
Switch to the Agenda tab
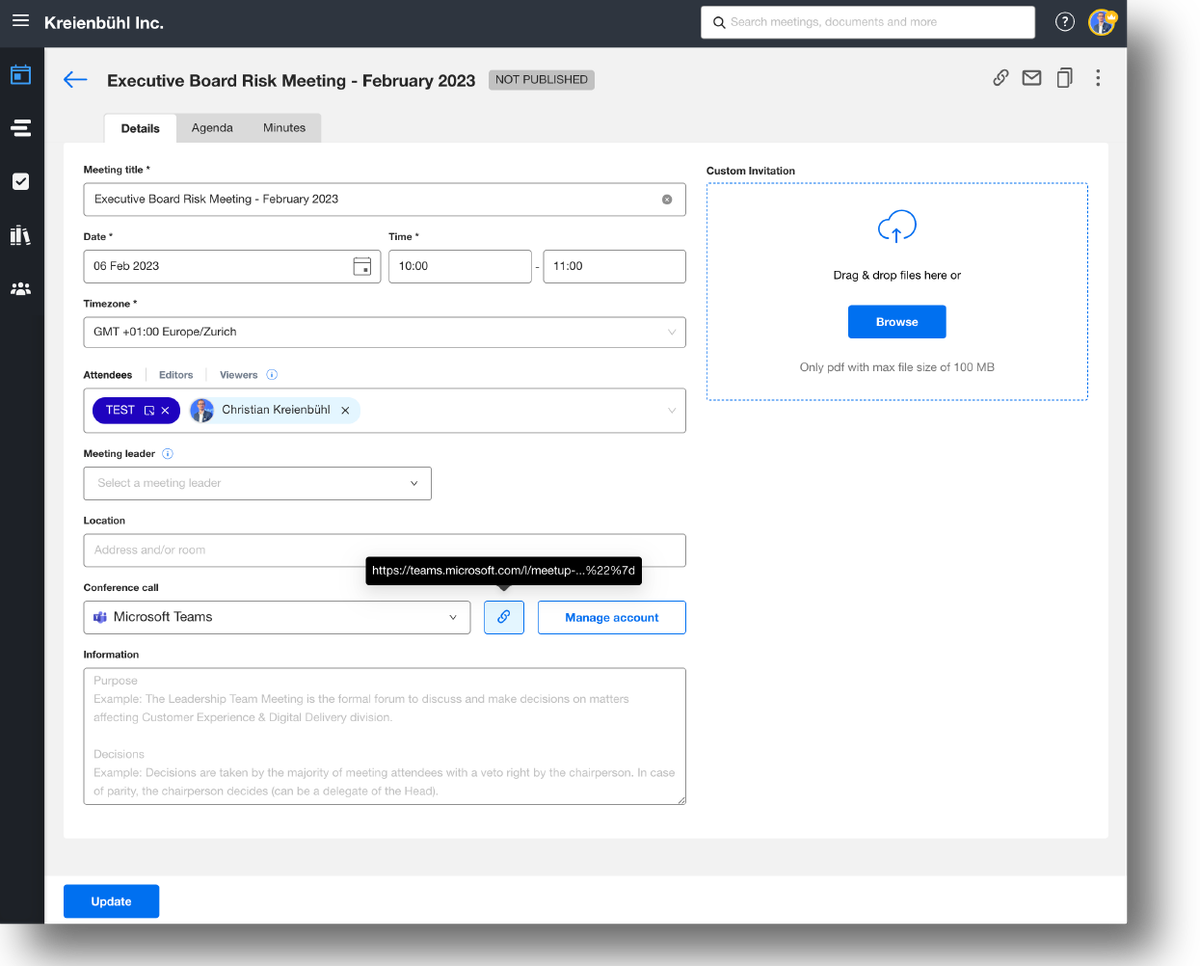coord(211,128)
